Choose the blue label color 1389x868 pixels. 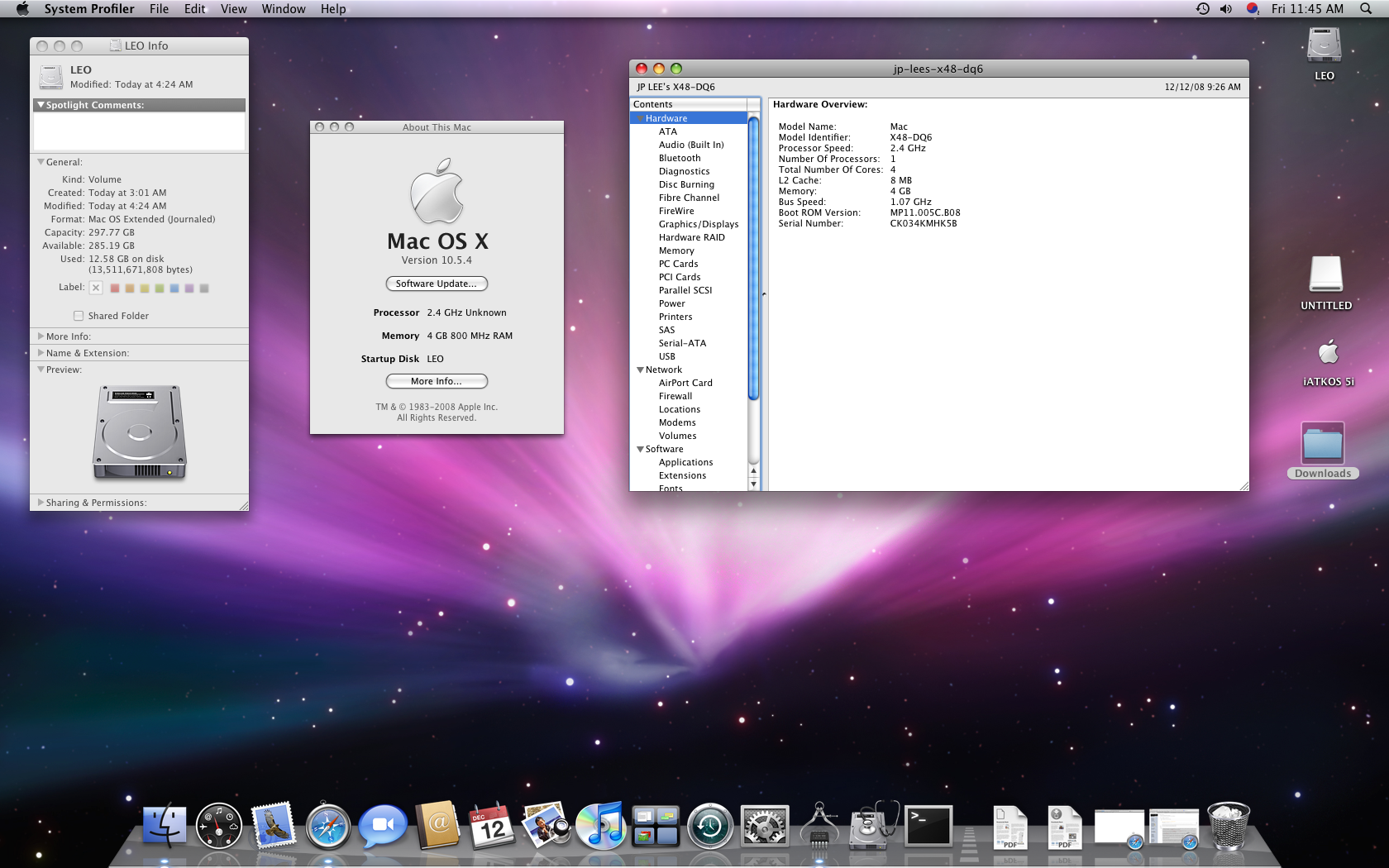174,289
